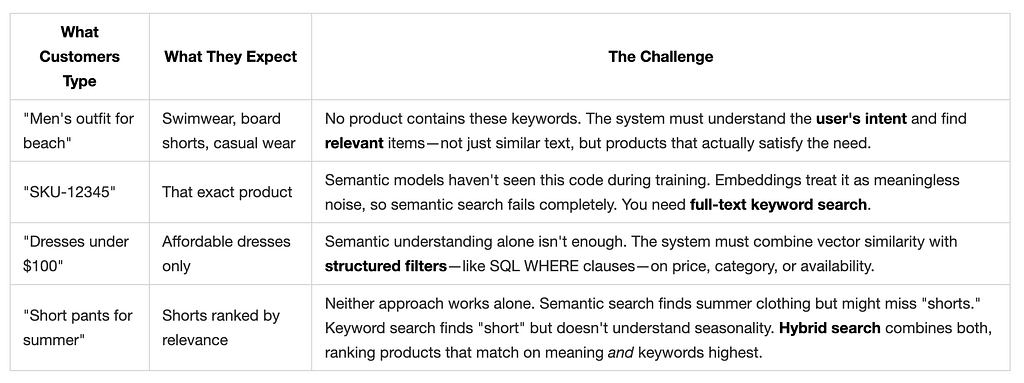1024x383 pixels.
Task: Click the "Affordable dresses only" cell
Action: coord(231,254)
